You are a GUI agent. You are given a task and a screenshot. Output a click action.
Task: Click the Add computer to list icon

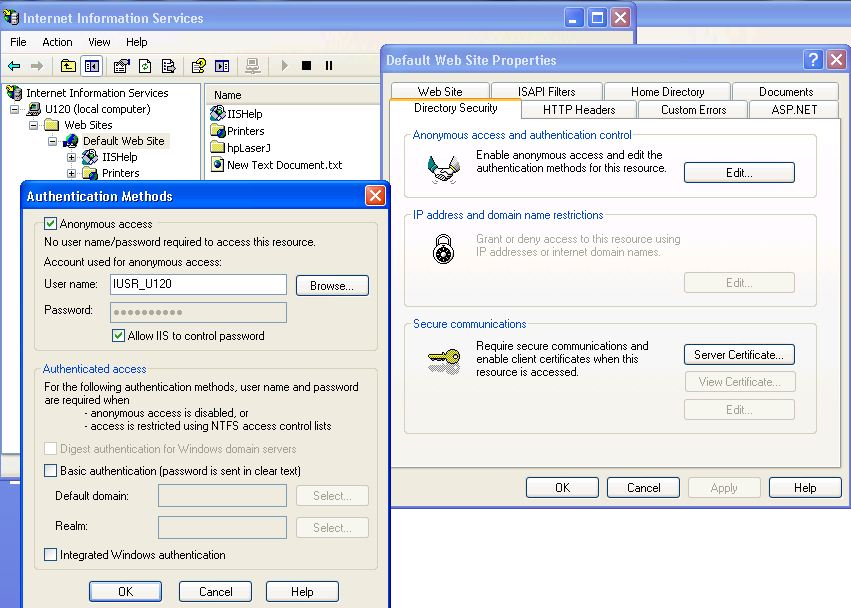tap(252, 66)
